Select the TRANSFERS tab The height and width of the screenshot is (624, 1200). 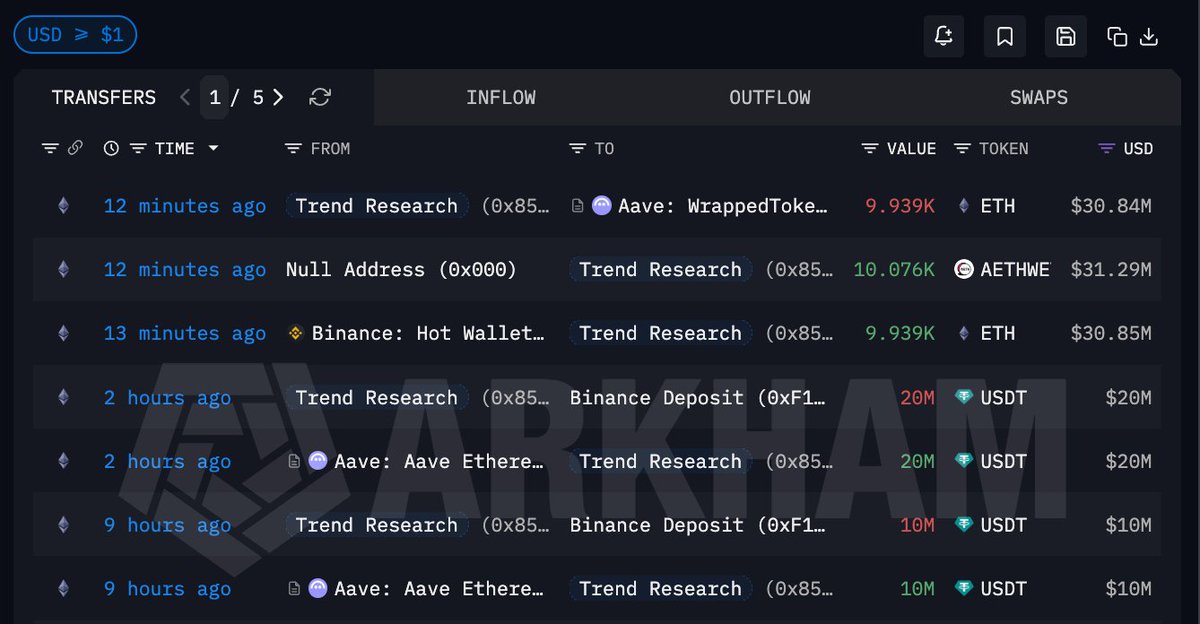pos(104,97)
